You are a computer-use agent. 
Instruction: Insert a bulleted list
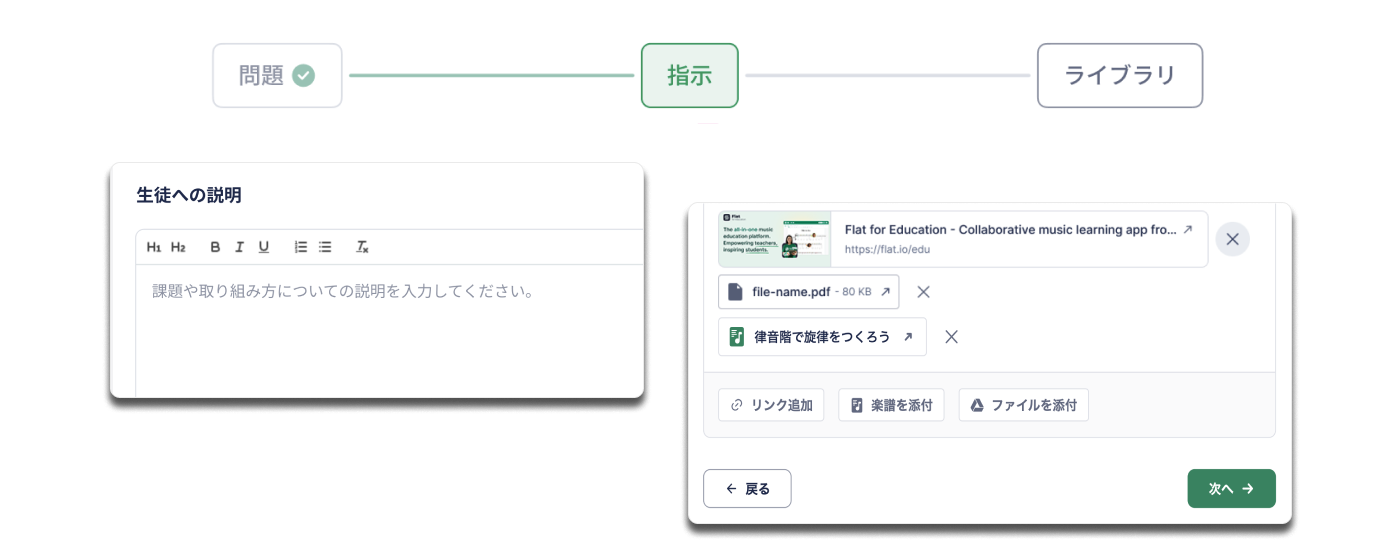click(x=325, y=247)
